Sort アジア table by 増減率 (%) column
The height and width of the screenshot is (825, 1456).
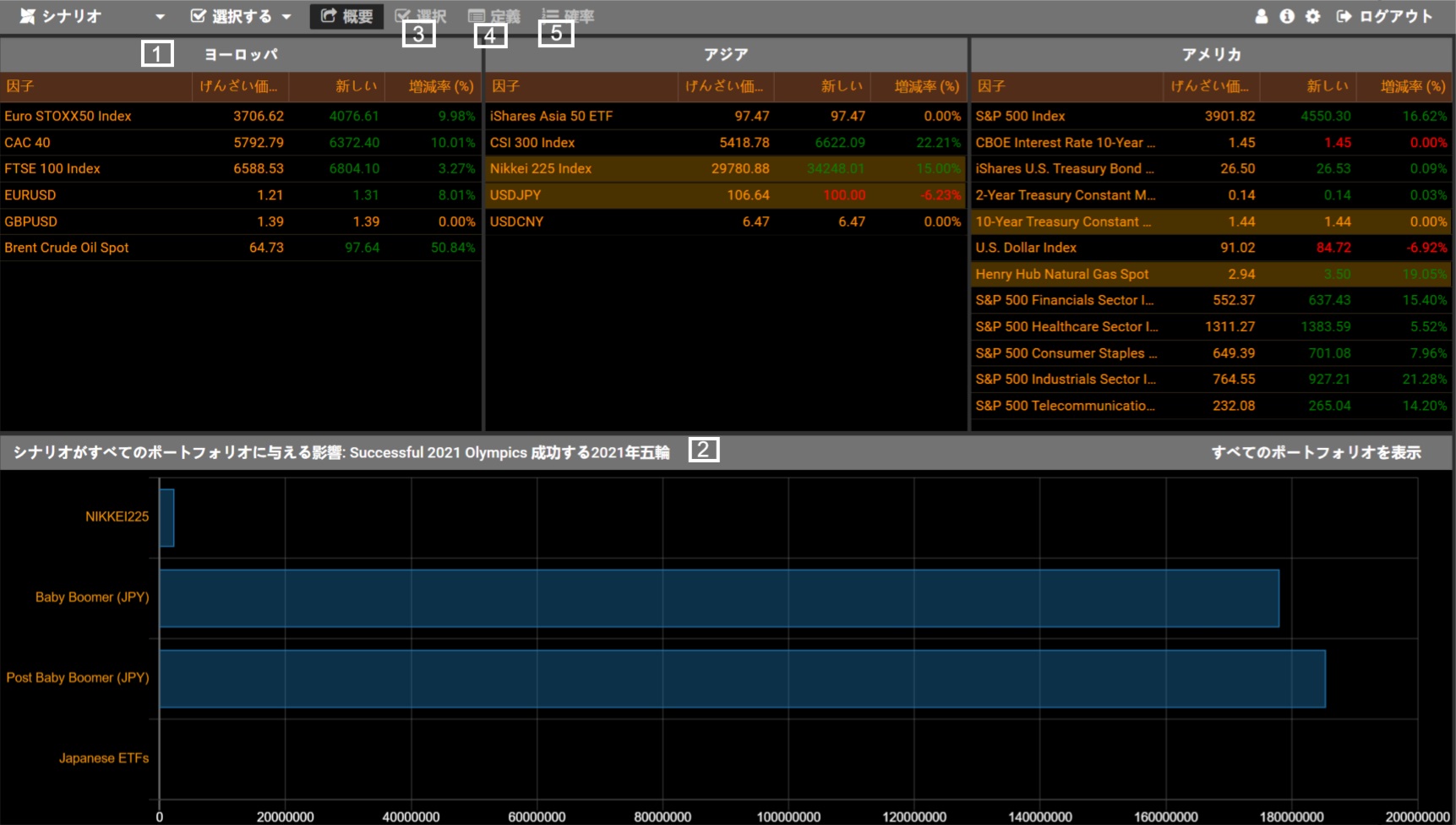point(919,86)
